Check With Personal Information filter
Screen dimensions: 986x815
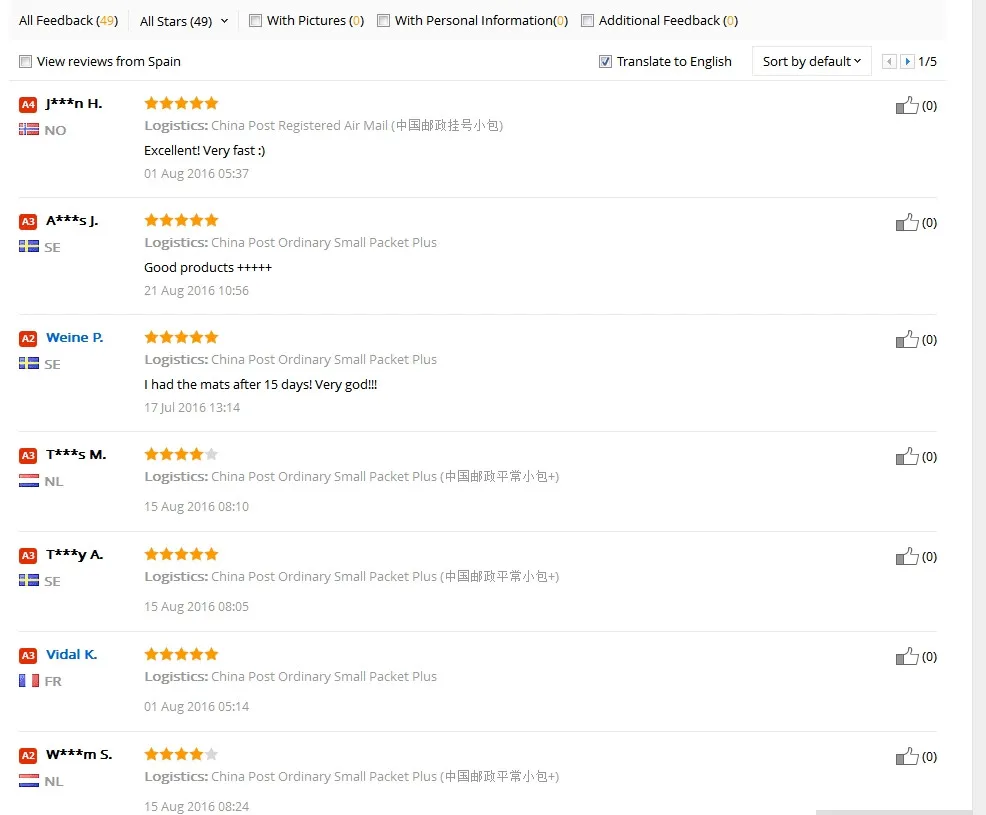click(383, 21)
